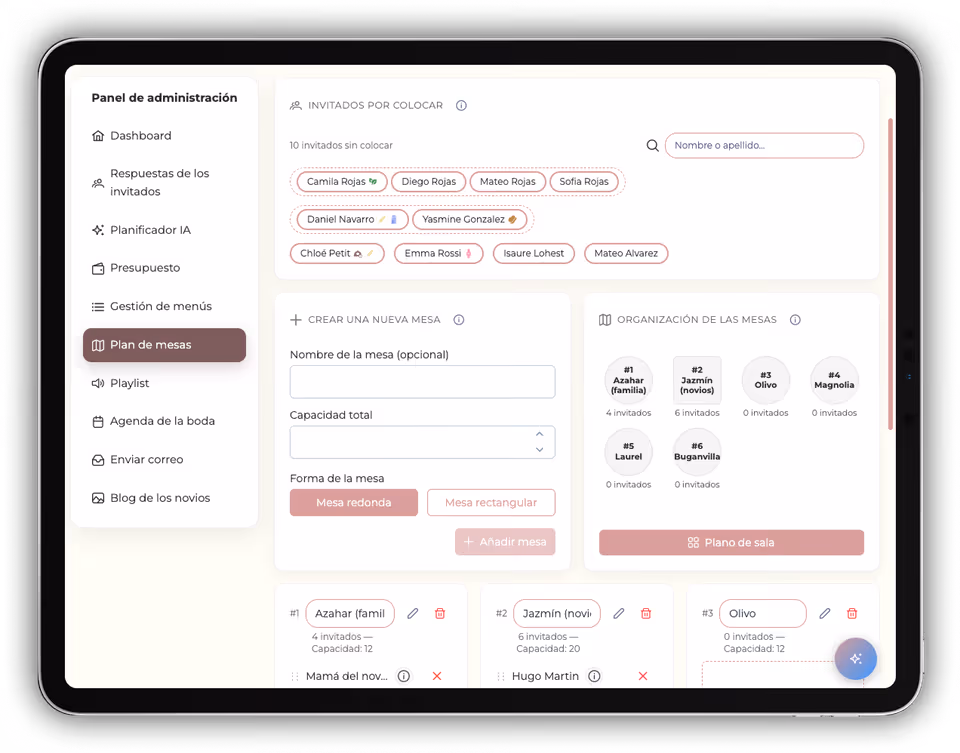Delete table Jazmín using the trash icon

(x=646, y=613)
